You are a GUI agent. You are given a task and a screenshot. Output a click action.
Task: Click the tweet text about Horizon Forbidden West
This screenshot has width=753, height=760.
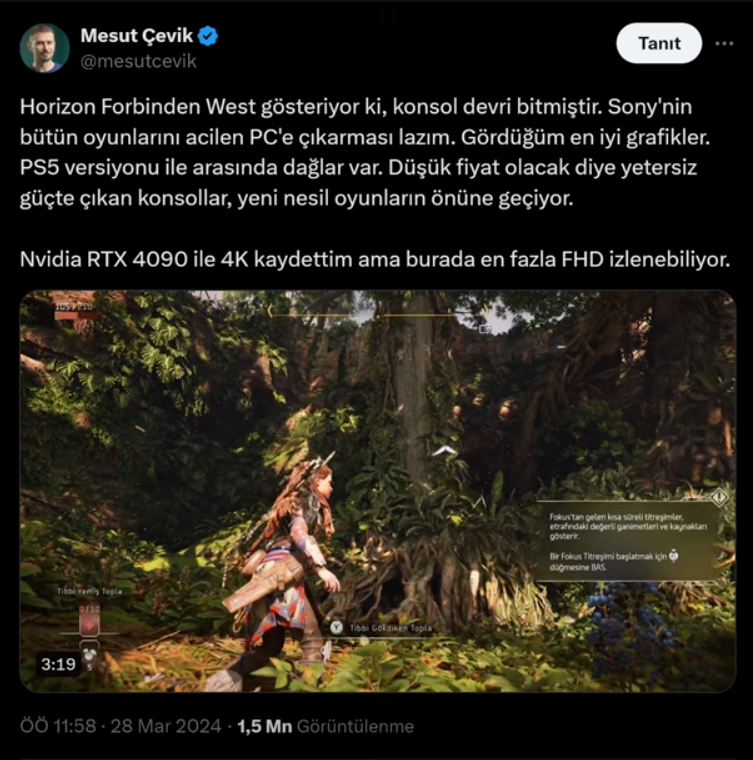click(375, 183)
